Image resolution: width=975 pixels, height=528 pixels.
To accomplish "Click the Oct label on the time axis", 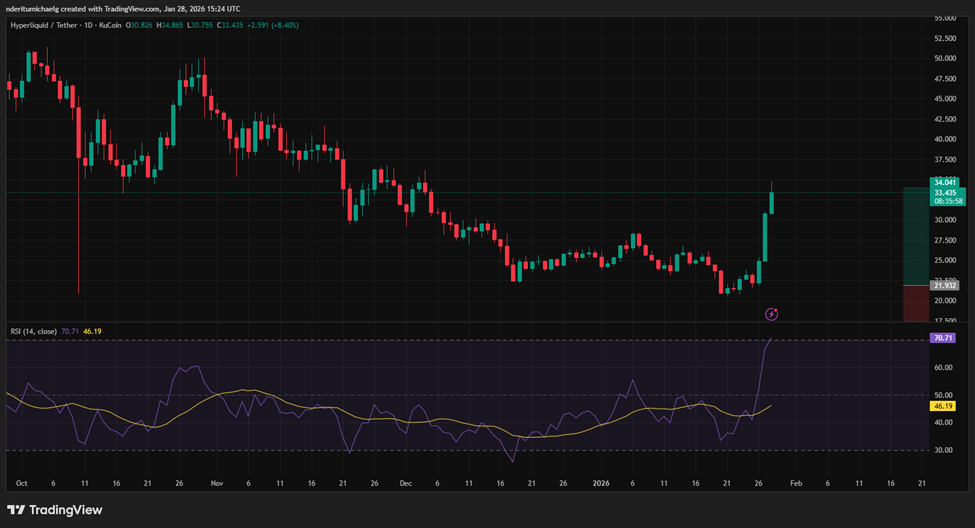I will pyautogui.click(x=22, y=482).
